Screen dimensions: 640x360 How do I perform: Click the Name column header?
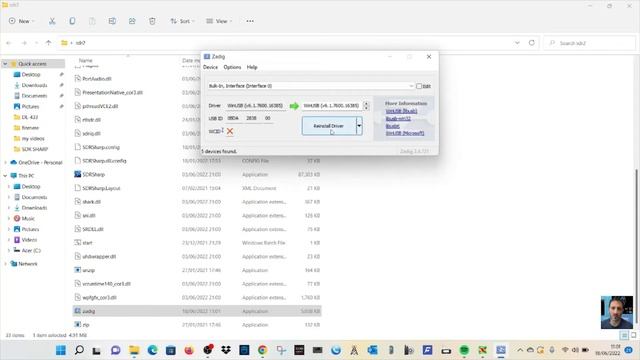coord(86,60)
